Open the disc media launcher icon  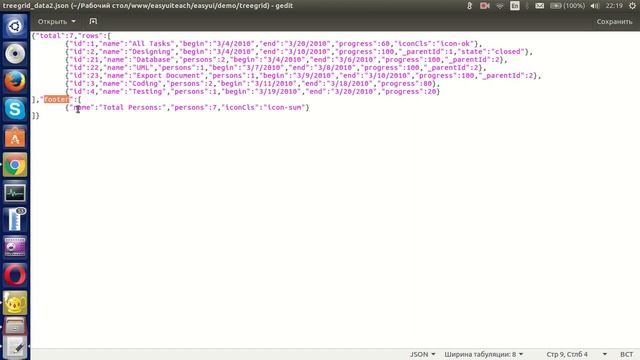point(15,54)
